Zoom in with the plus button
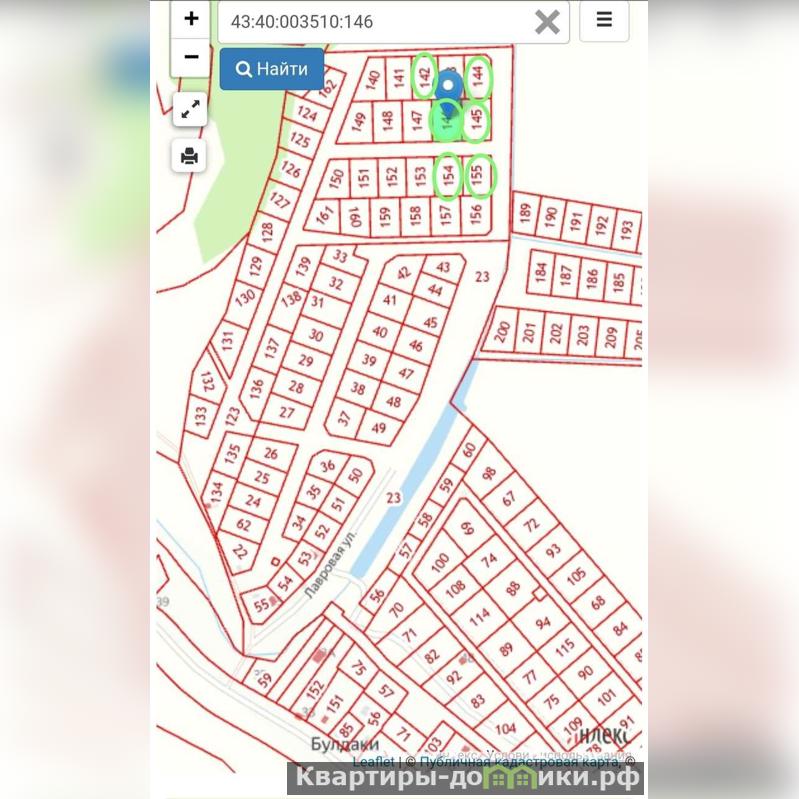Image resolution: width=799 pixels, height=799 pixels. click(x=191, y=19)
